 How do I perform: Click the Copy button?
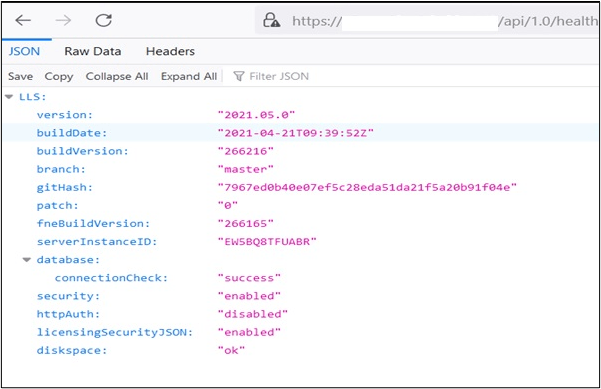click(x=59, y=76)
